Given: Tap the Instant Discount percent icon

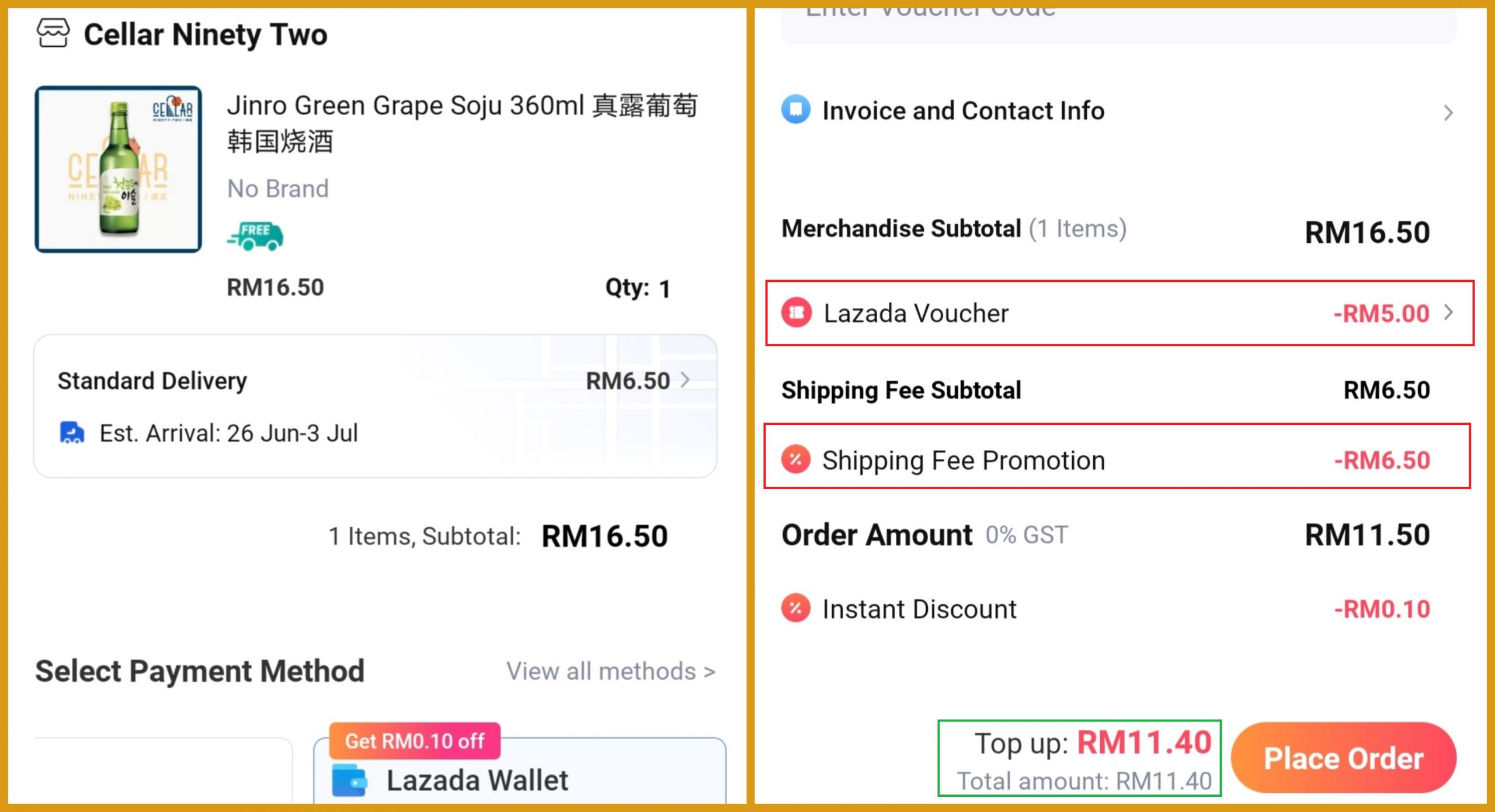Looking at the screenshot, I should click(796, 609).
